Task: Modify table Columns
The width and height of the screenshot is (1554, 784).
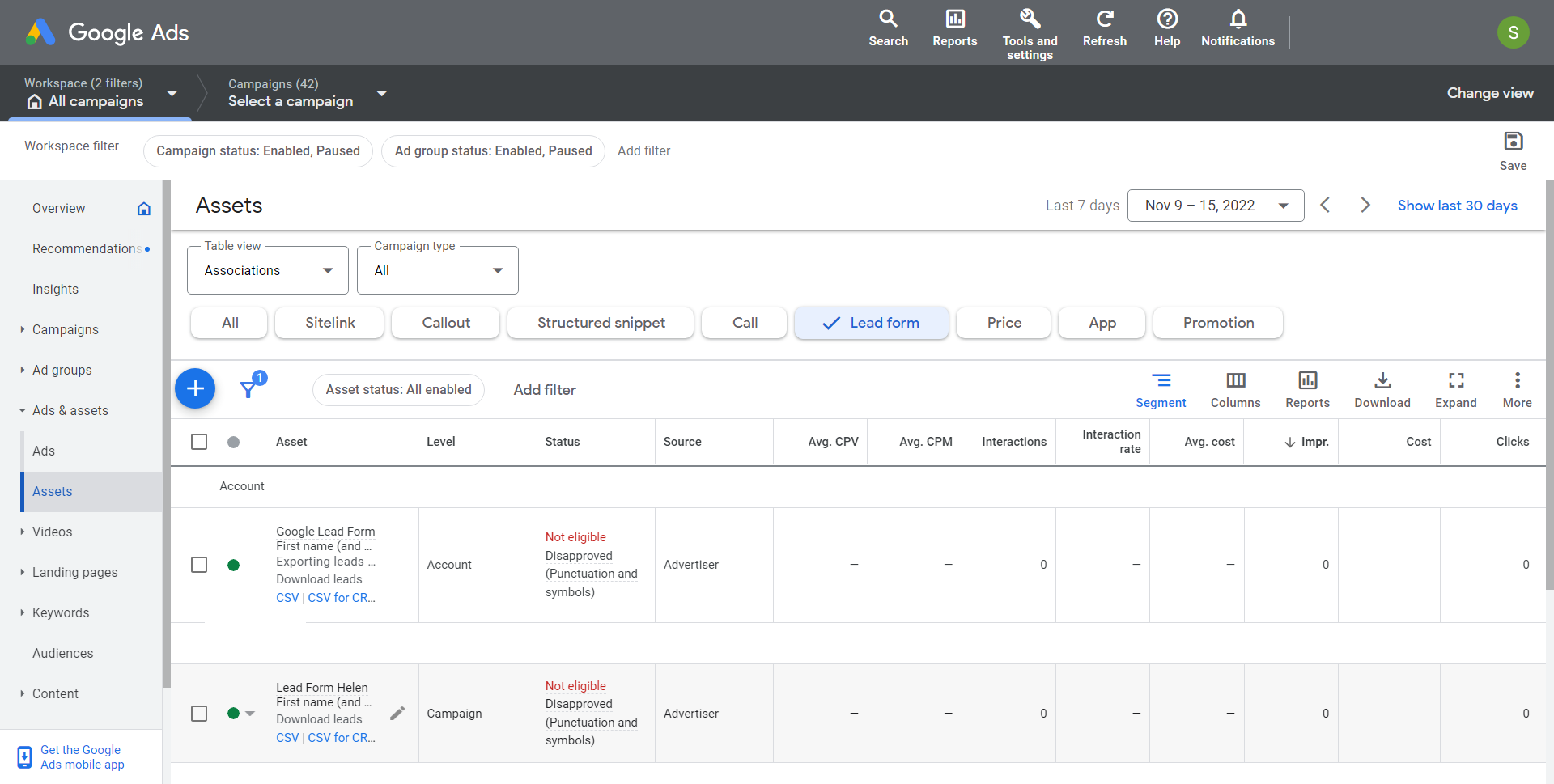Action: pyautogui.click(x=1235, y=390)
